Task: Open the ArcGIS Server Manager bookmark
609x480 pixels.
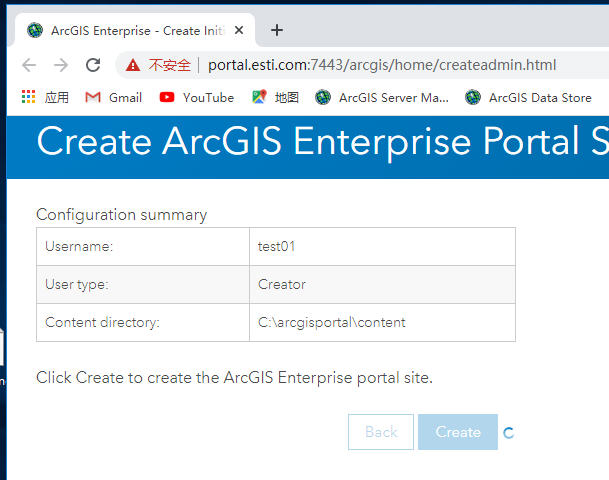Action: point(382,97)
